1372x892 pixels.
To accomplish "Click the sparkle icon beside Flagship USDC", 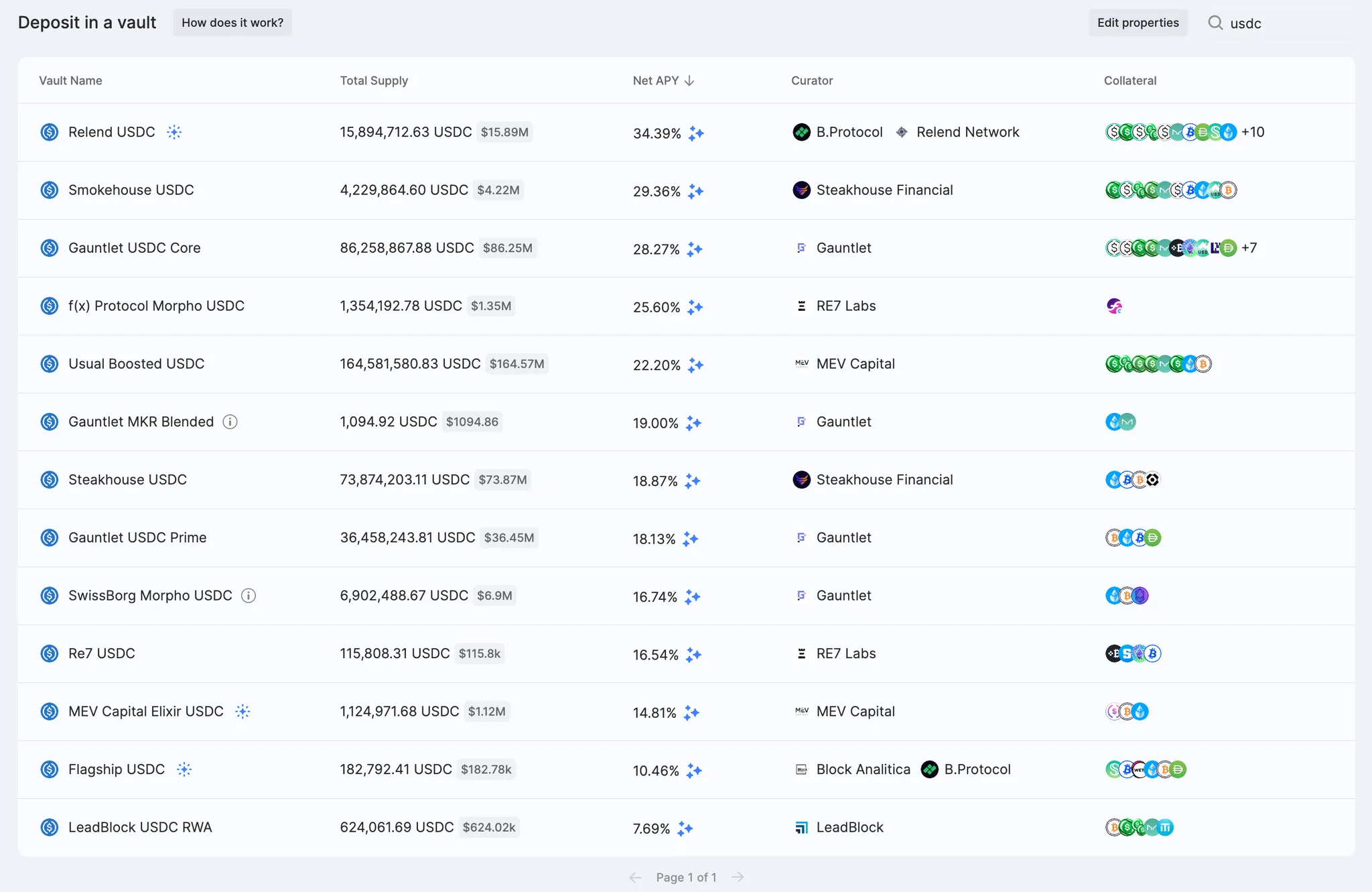I will coord(184,769).
